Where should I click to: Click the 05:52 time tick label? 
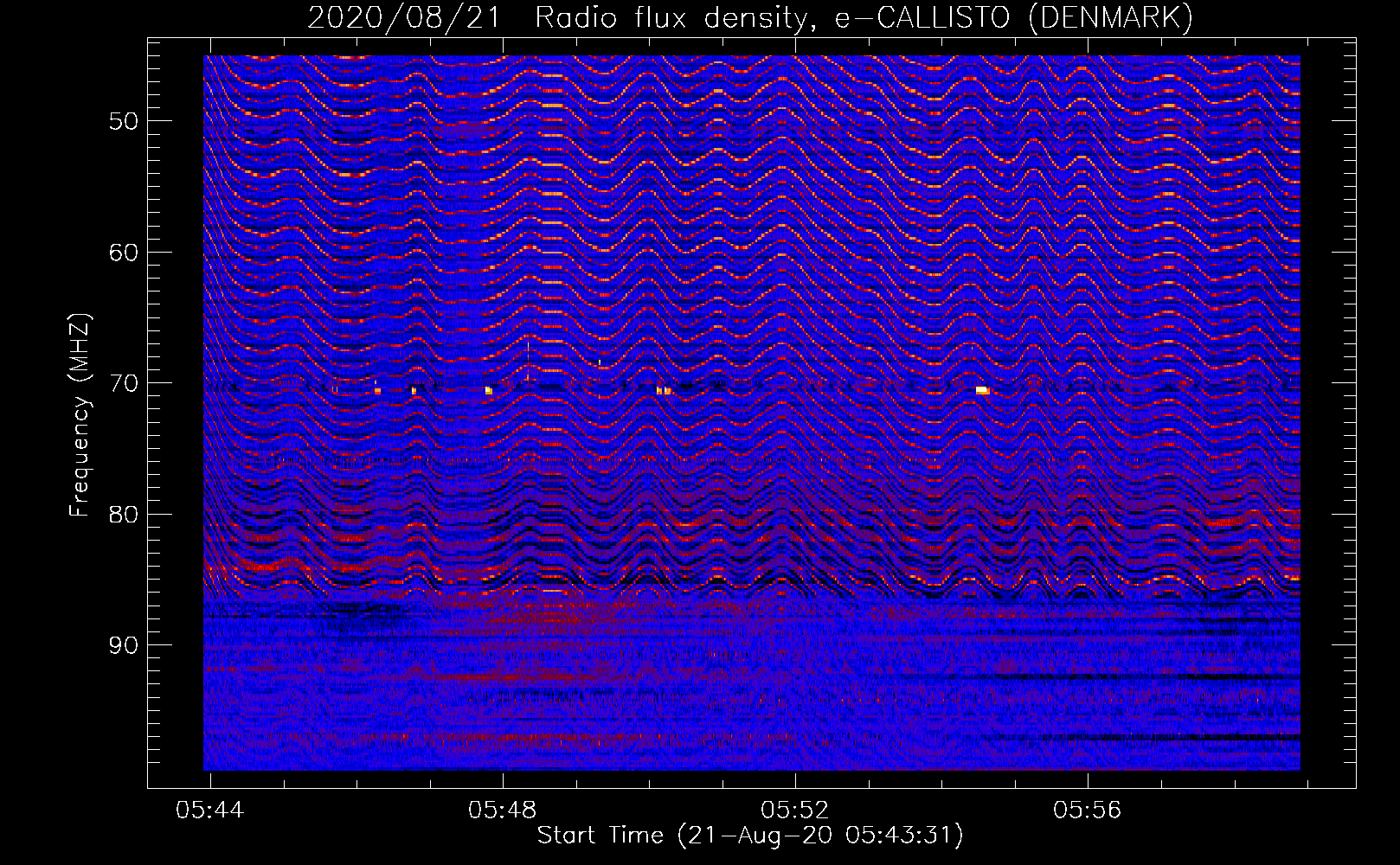(x=794, y=811)
